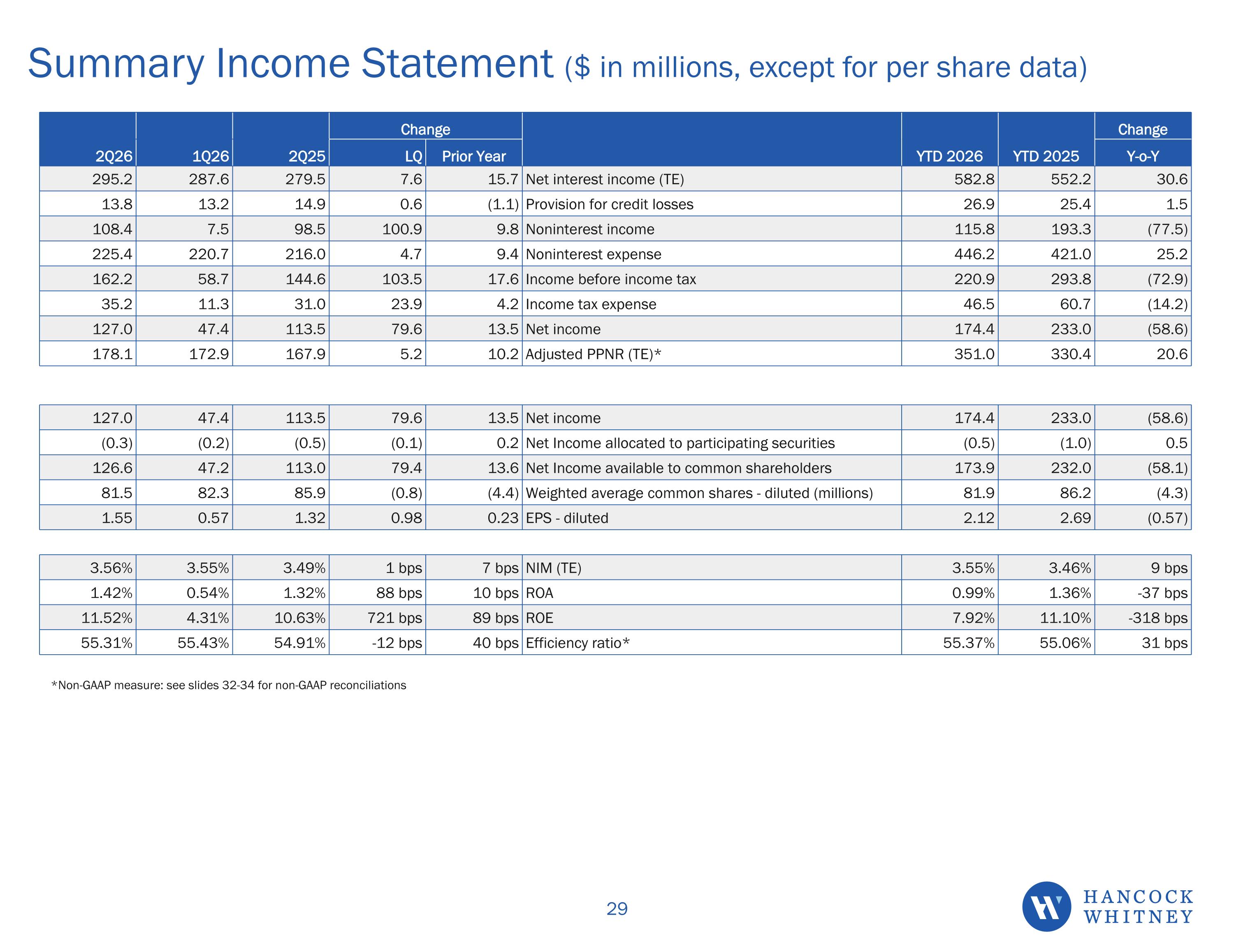The image size is (1234, 952).
Task: Select the Efficiency ratio* row label
Action: pos(578,643)
